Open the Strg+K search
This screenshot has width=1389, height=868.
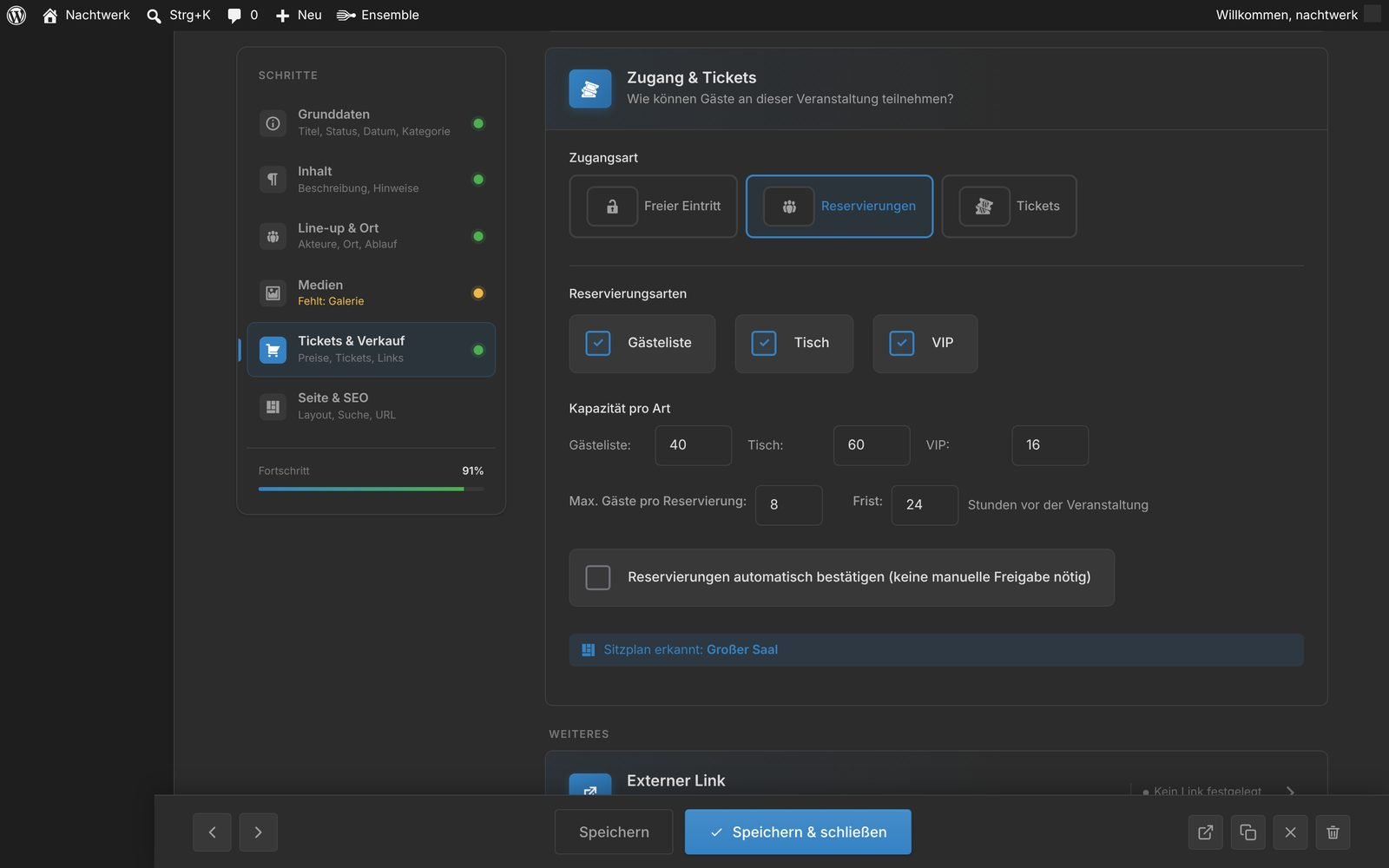[179, 15]
